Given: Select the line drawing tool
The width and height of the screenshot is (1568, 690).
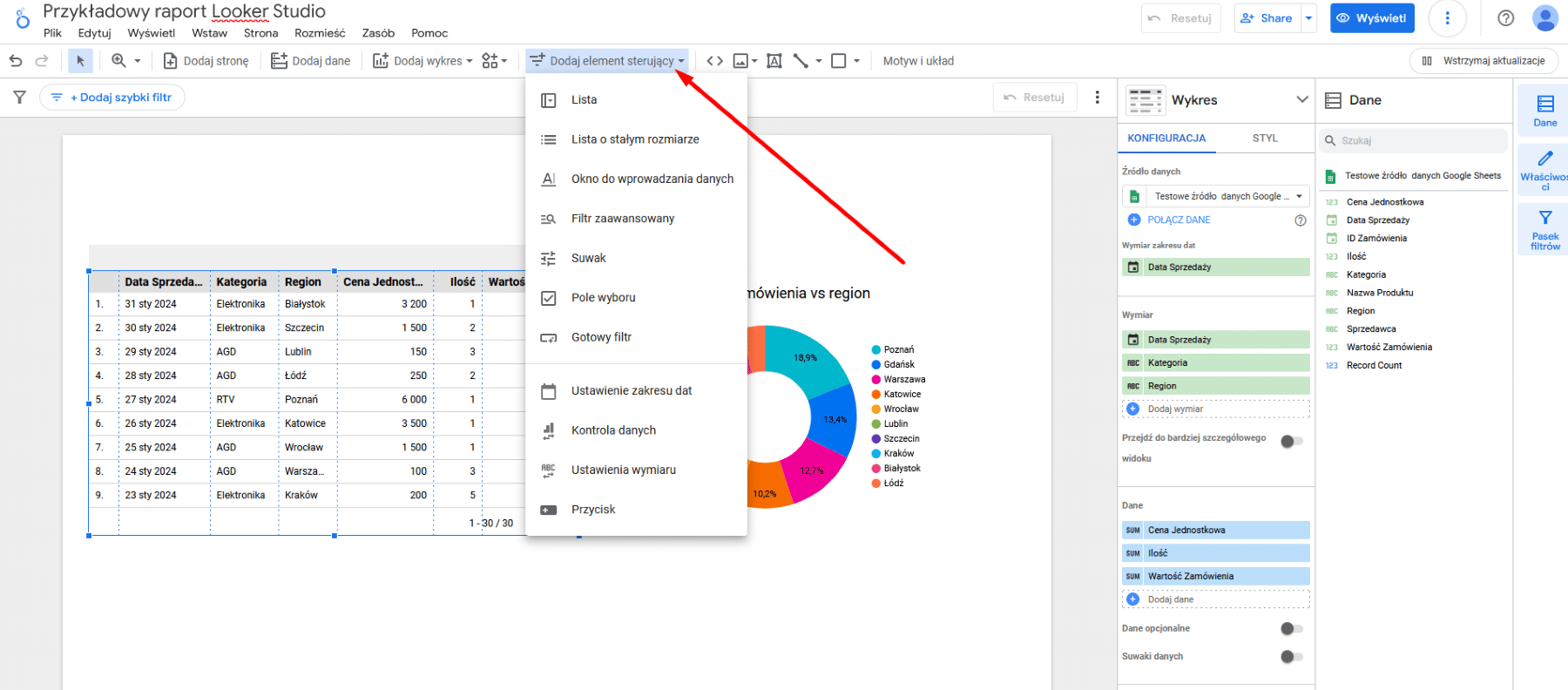Looking at the screenshot, I should pyautogui.click(x=801, y=61).
